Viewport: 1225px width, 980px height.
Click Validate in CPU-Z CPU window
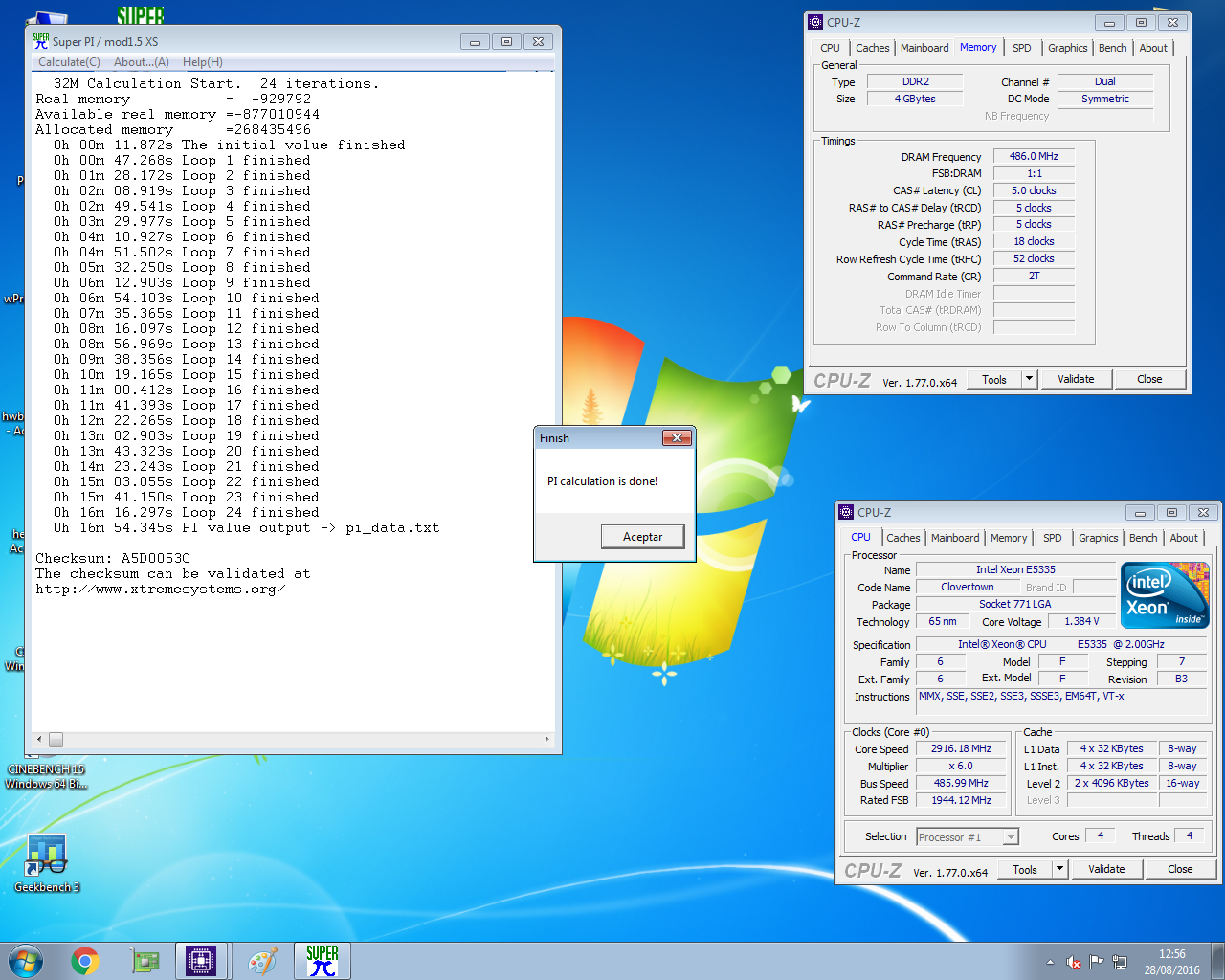(x=1106, y=869)
